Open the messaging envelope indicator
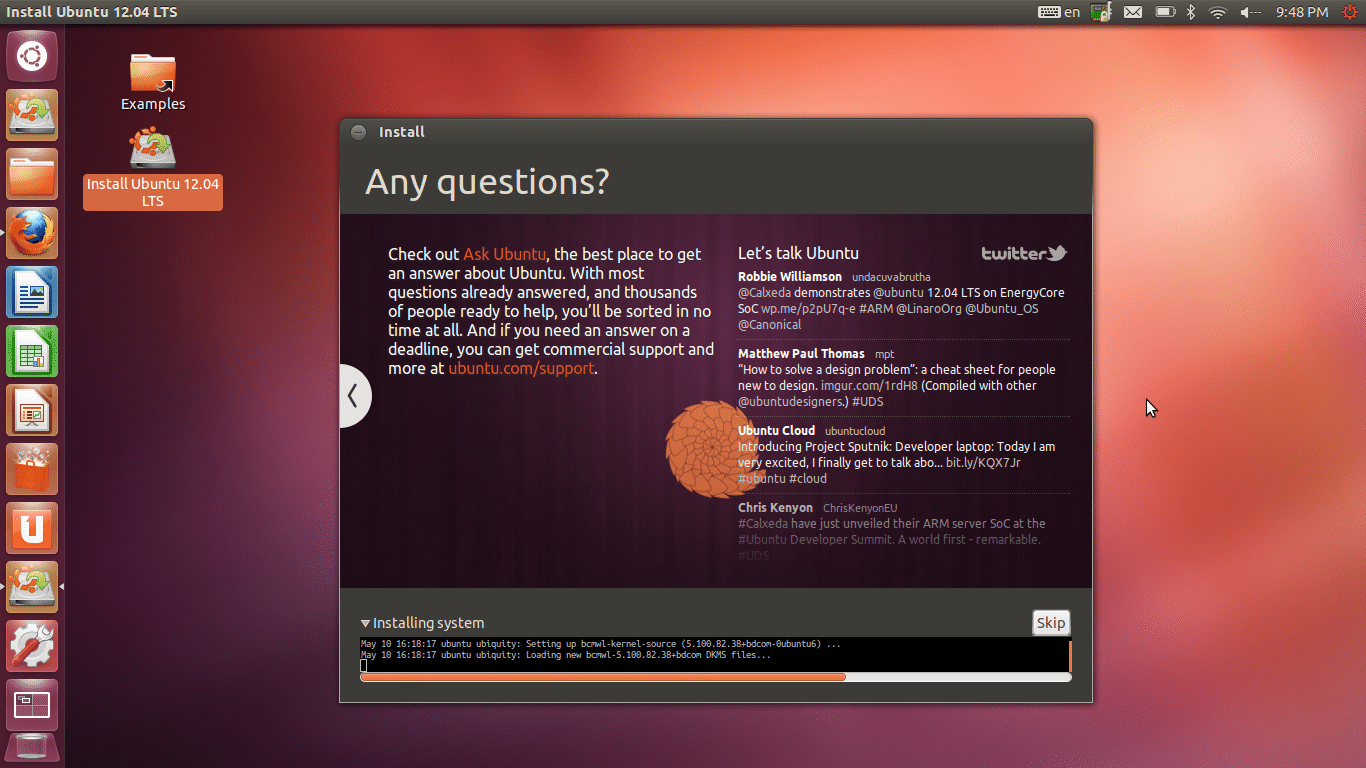 tap(1133, 12)
